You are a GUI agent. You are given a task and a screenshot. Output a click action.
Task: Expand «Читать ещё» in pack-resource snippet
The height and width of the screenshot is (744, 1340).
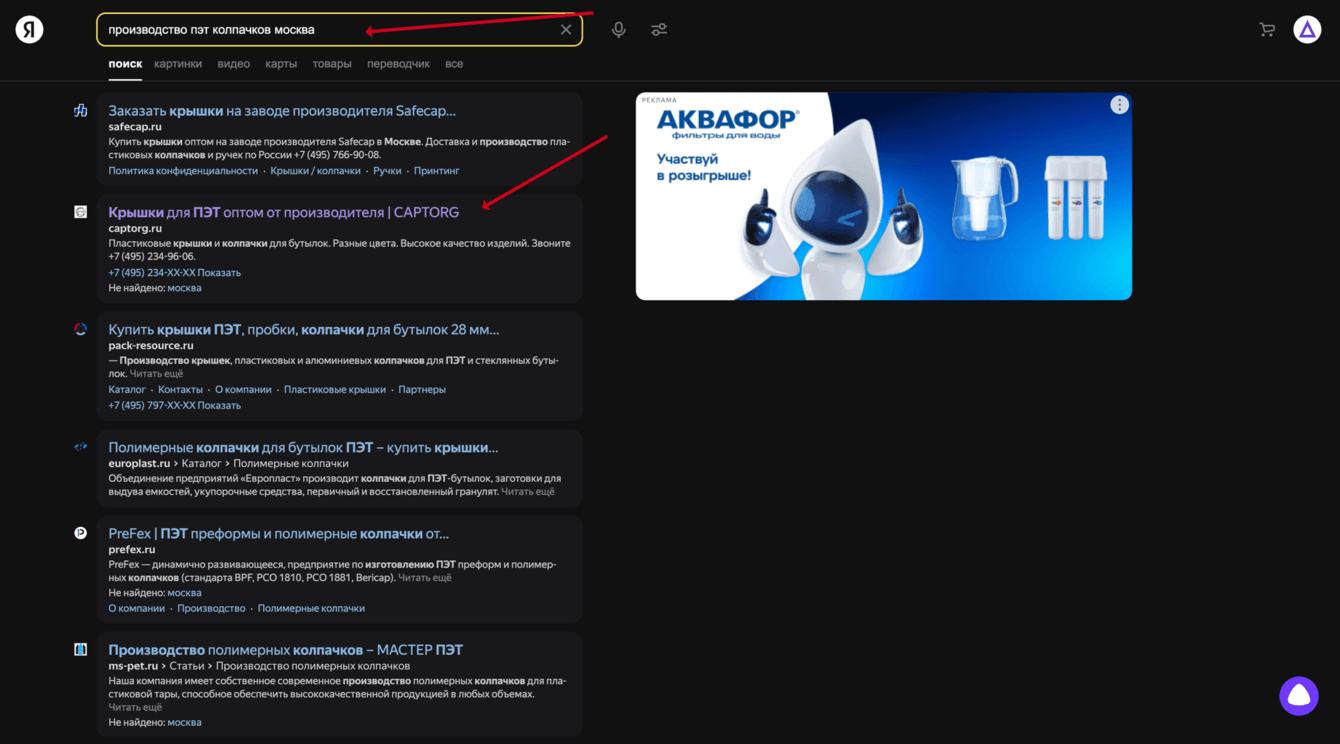point(157,374)
